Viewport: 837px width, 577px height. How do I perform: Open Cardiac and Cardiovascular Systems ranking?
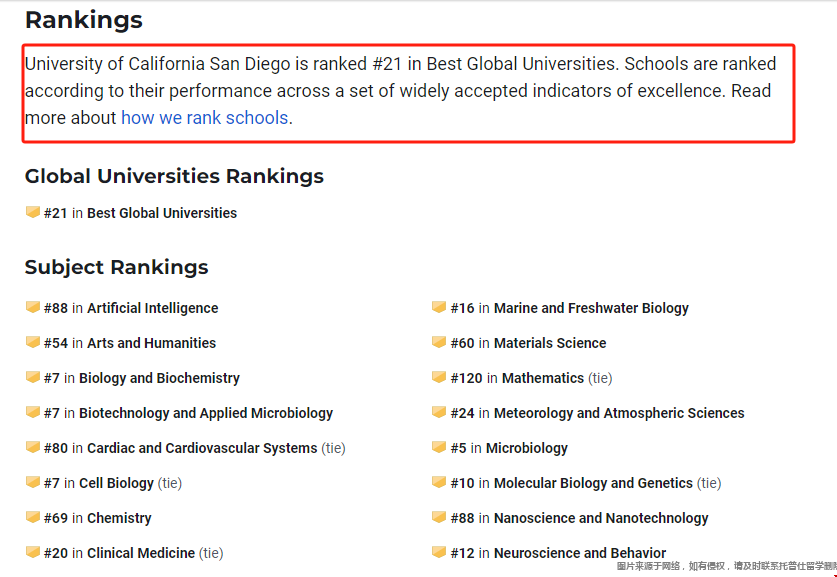(x=202, y=448)
